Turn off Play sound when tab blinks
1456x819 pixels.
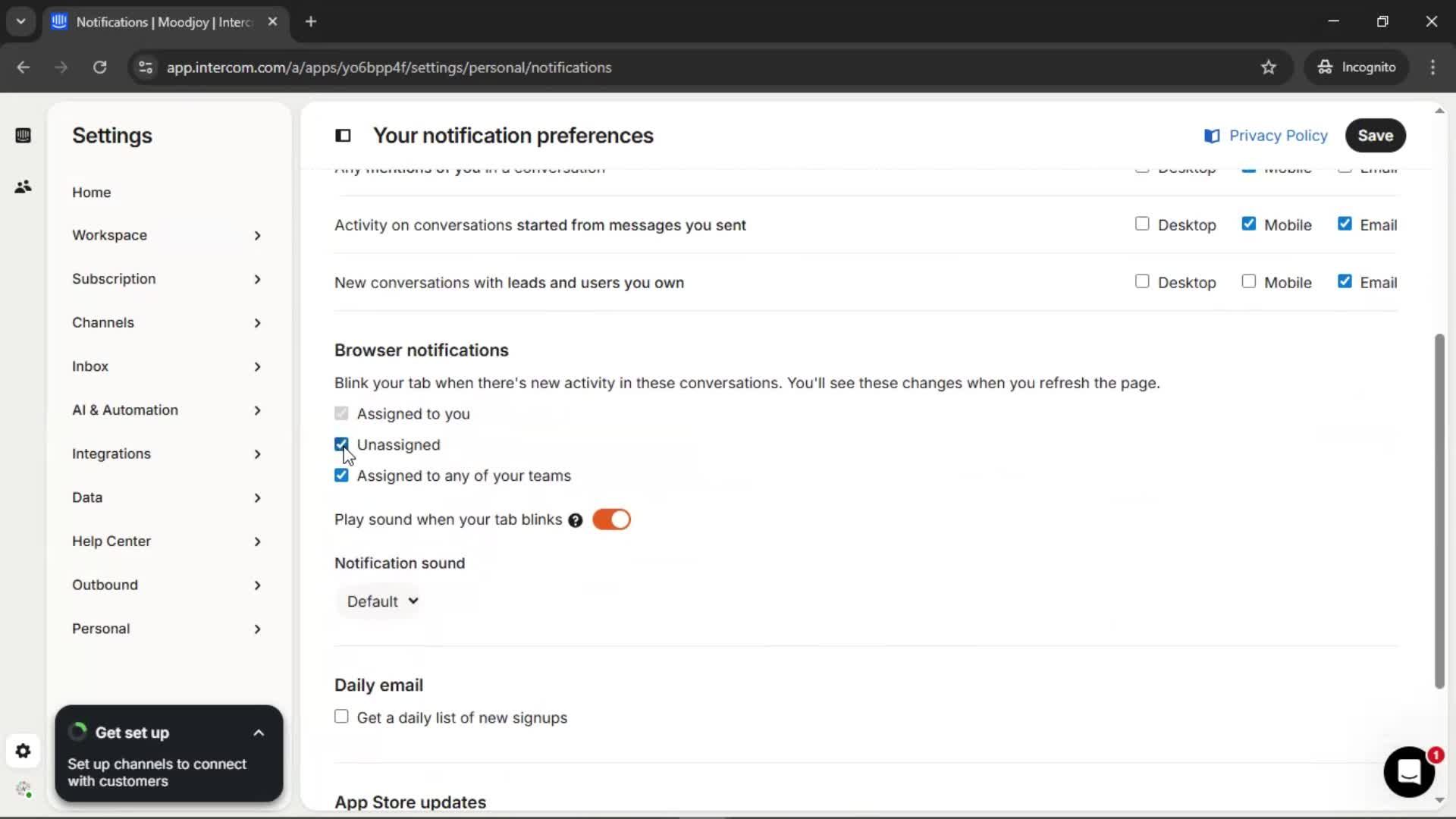611,519
